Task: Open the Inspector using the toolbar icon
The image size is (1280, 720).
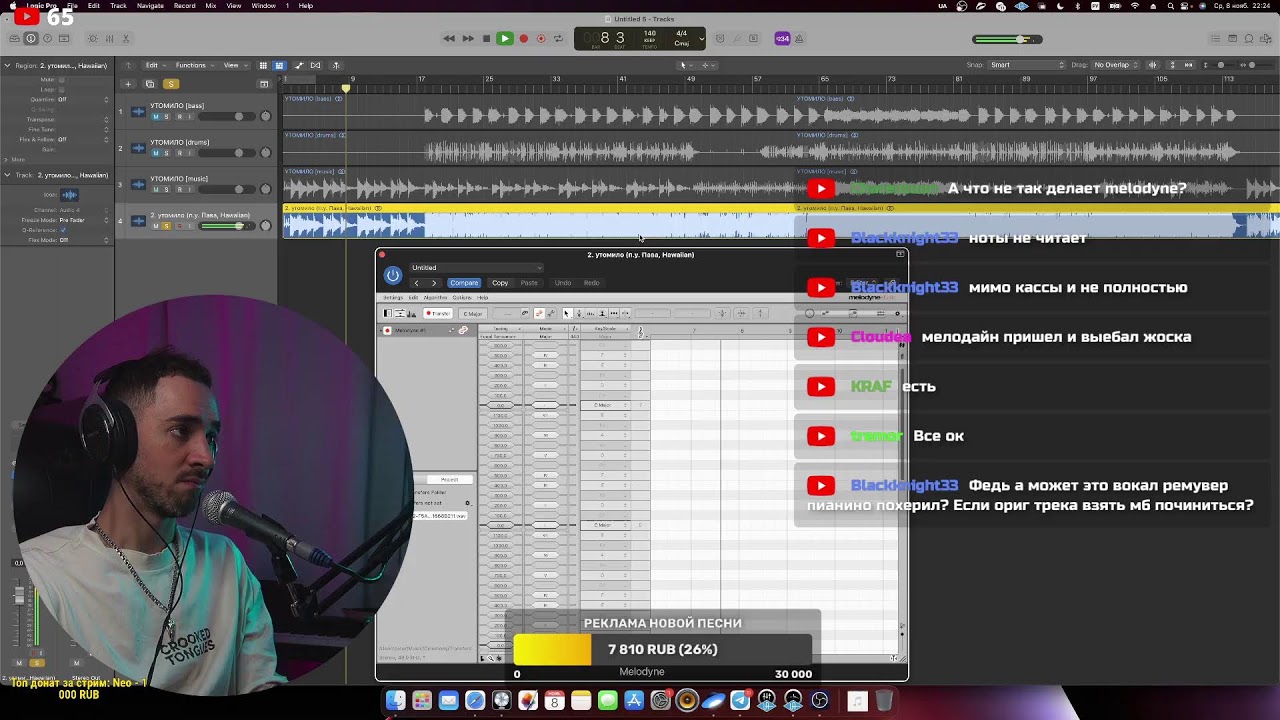Action: coord(31,39)
